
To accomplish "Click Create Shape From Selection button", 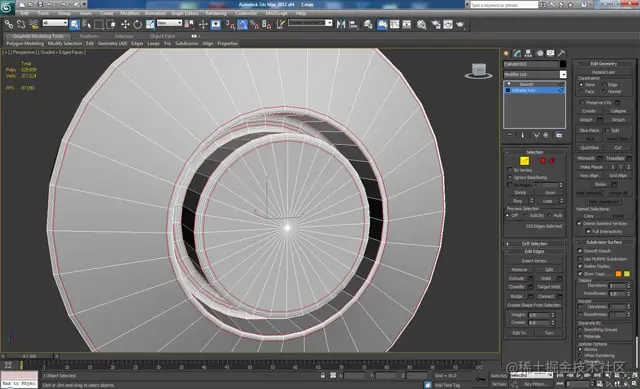I will point(534,305).
